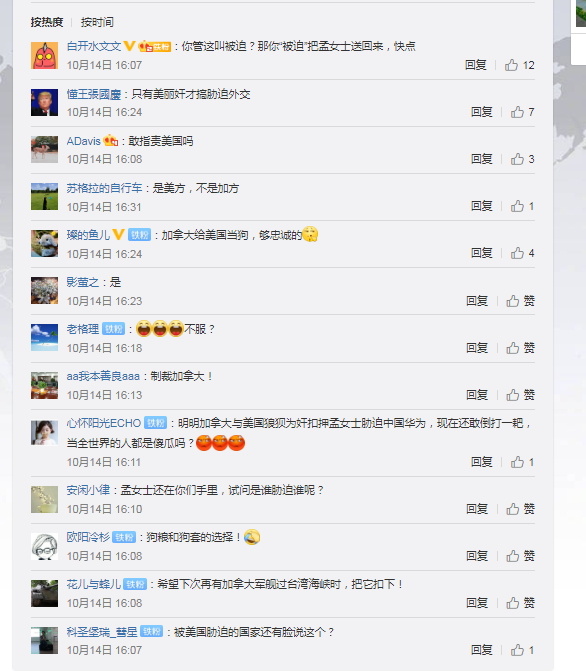The height and width of the screenshot is (671, 586).
Task: Like the comment by 白开水文文
Action: [x=519, y=65]
